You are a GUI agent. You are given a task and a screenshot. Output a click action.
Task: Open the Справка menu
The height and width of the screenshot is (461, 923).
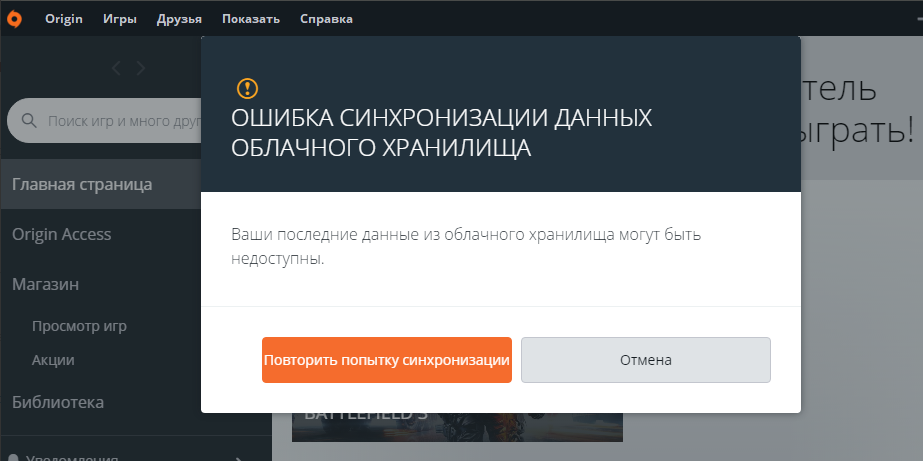point(325,19)
